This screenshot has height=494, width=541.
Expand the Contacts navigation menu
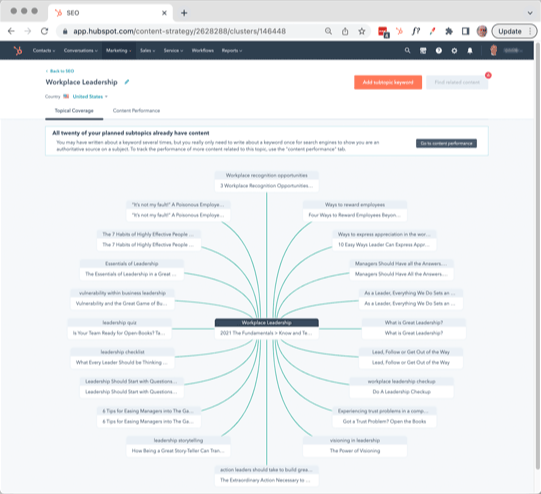pyautogui.click(x=44, y=50)
